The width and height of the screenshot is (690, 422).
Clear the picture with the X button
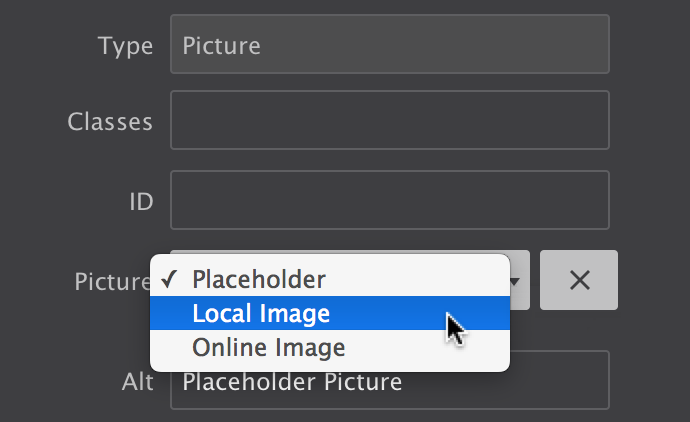pyautogui.click(x=579, y=280)
